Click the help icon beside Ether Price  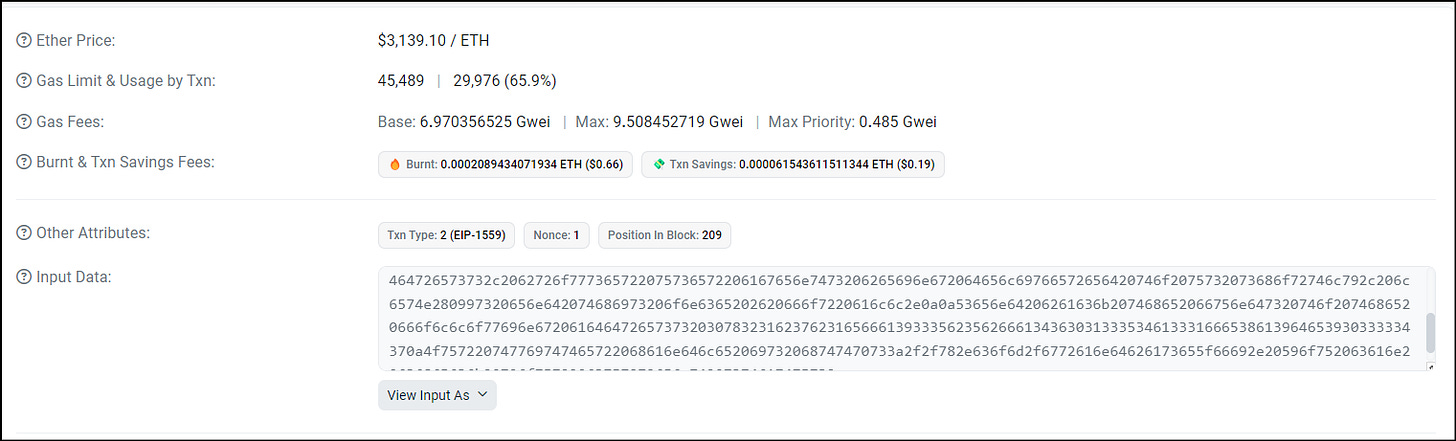coord(24,41)
